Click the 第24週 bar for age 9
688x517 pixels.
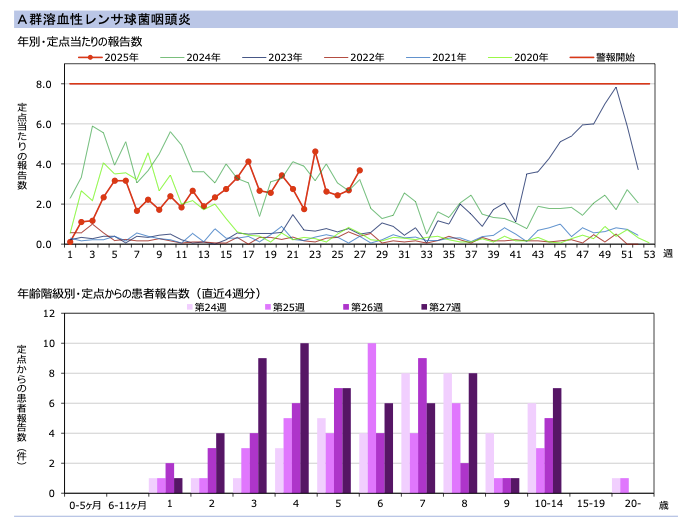(x=490, y=463)
